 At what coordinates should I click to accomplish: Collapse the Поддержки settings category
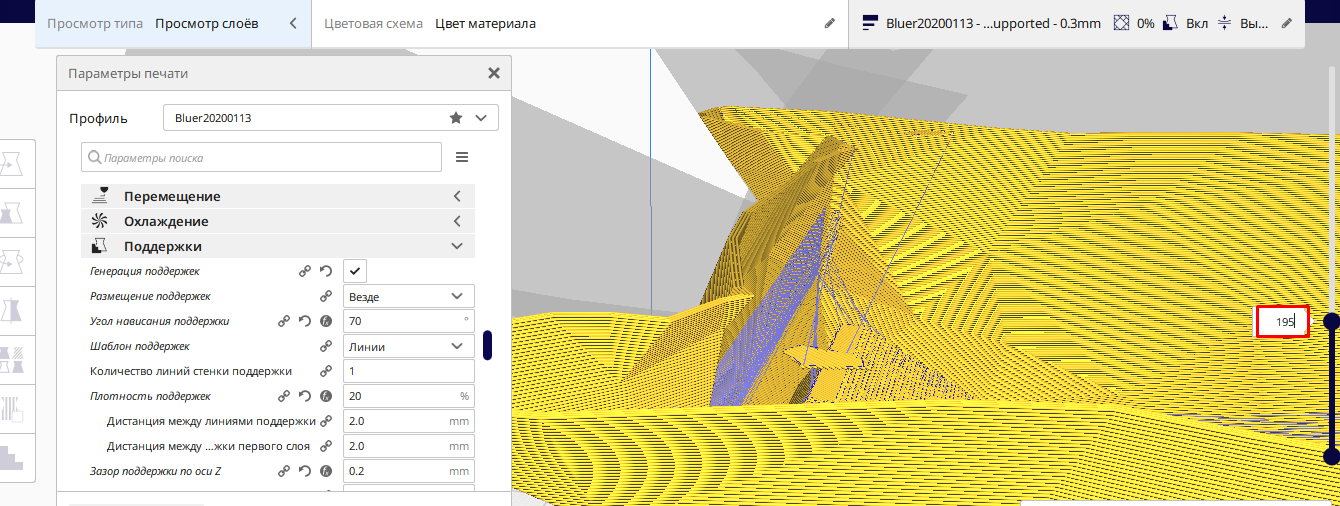278,246
